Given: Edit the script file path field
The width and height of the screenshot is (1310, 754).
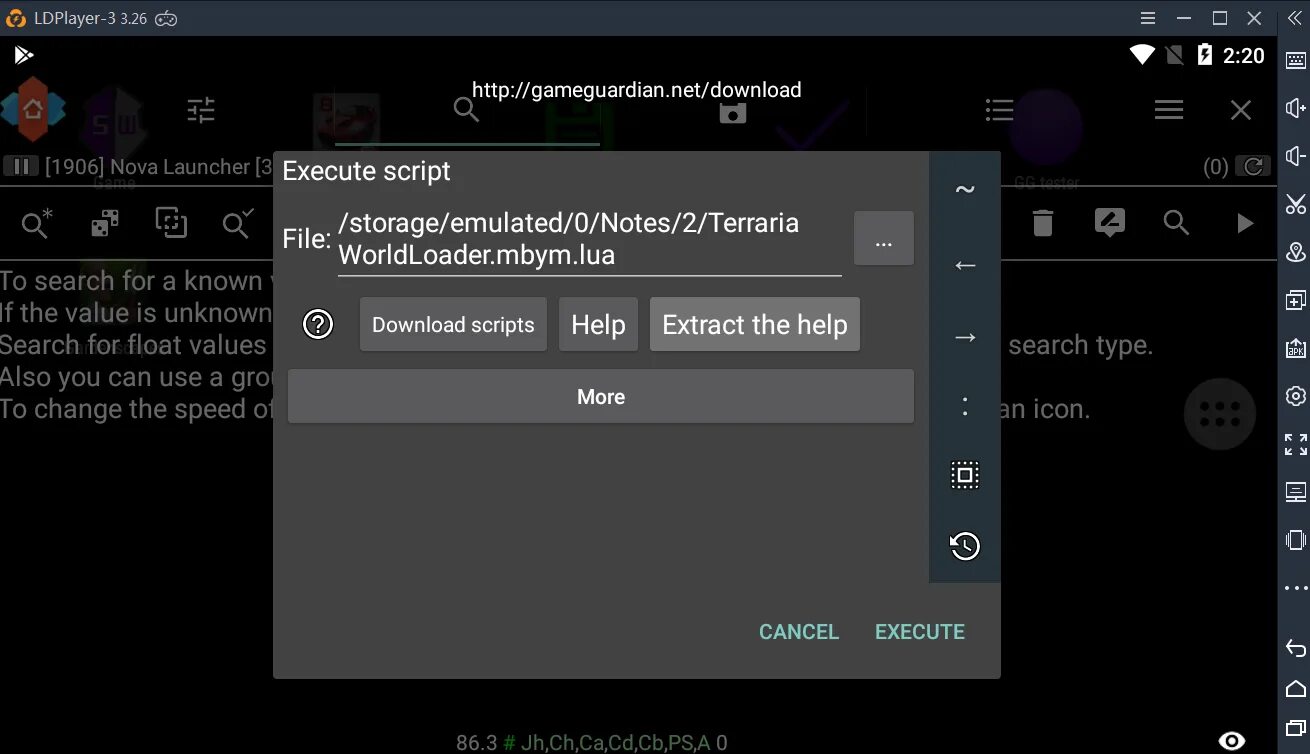Looking at the screenshot, I should tap(589, 240).
